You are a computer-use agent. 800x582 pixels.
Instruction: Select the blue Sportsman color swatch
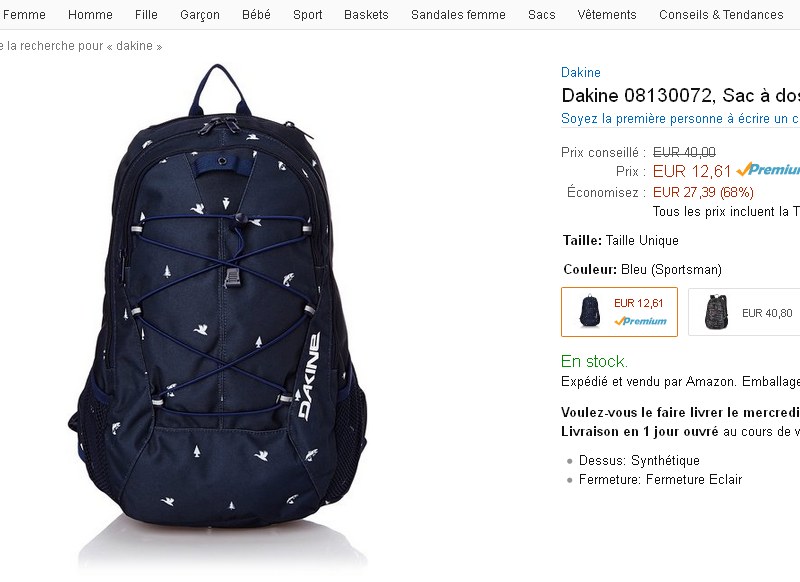click(x=619, y=312)
